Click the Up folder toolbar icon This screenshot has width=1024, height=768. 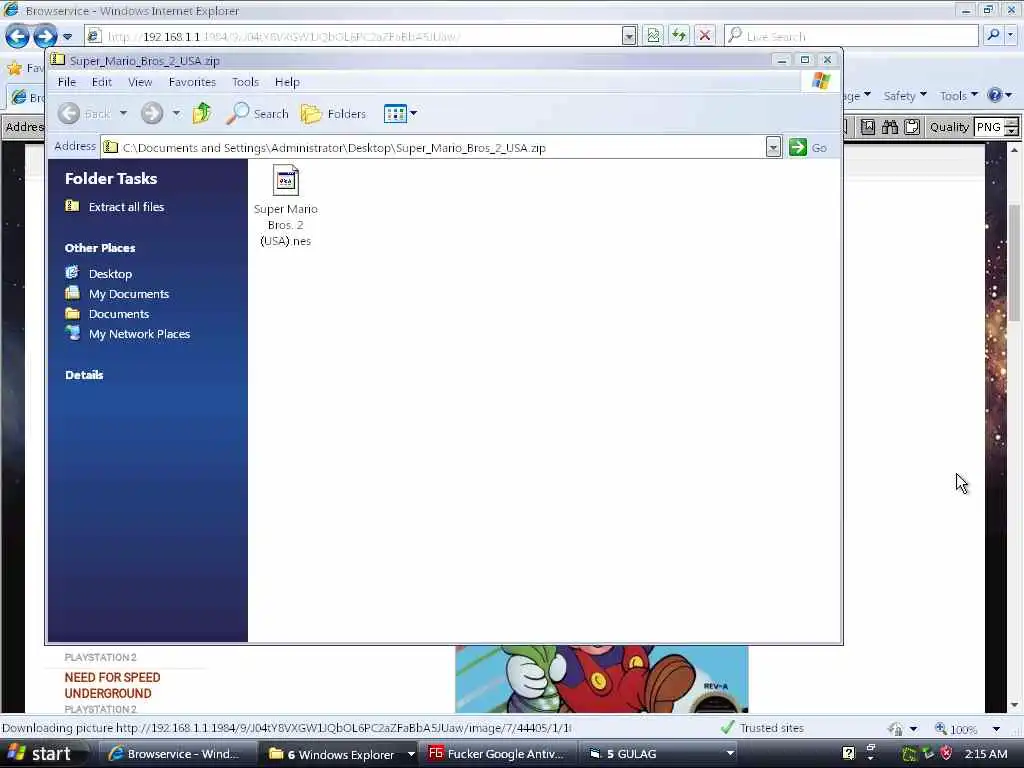202,114
